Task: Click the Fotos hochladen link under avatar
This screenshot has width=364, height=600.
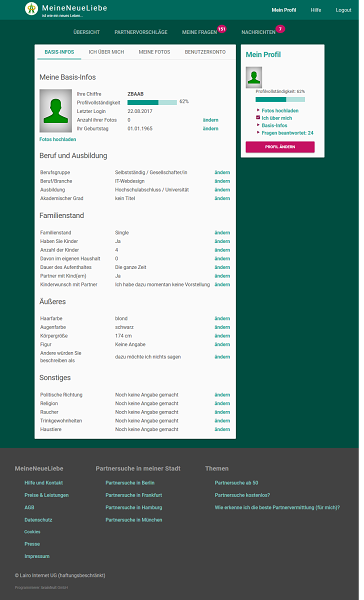Action: [x=58, y=139]
